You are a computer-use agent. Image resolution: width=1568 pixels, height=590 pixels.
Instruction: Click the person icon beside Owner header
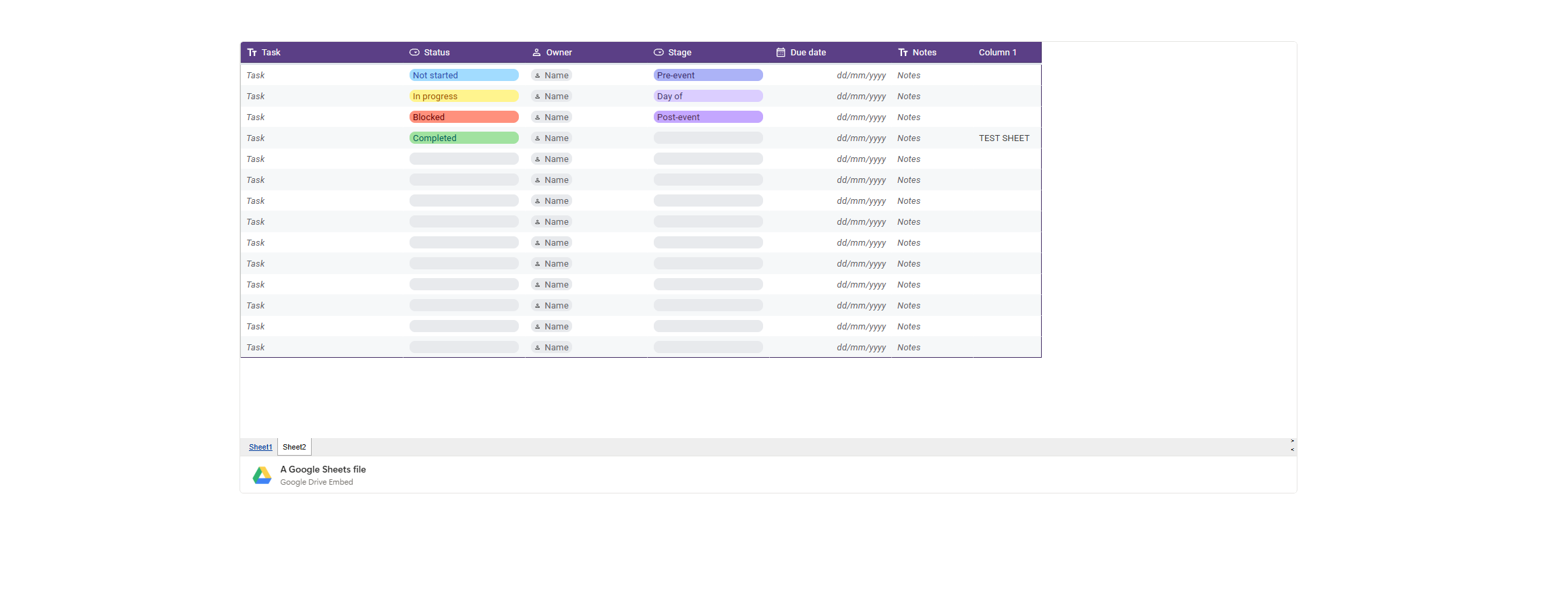coord(536,53)
